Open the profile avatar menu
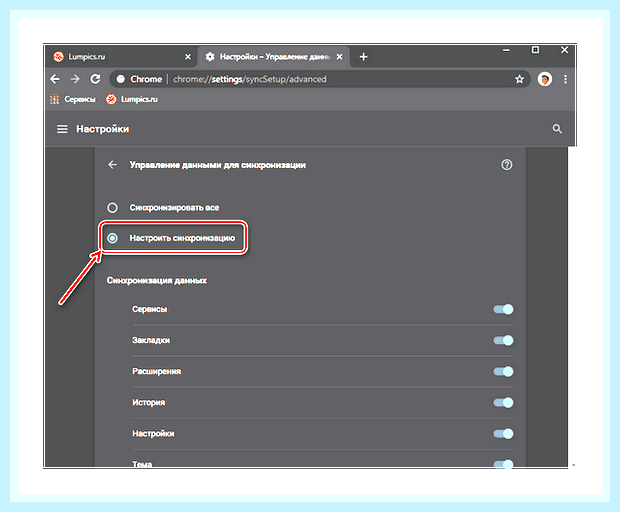This screenshot has height=512, width=620. tap(544, 79)
